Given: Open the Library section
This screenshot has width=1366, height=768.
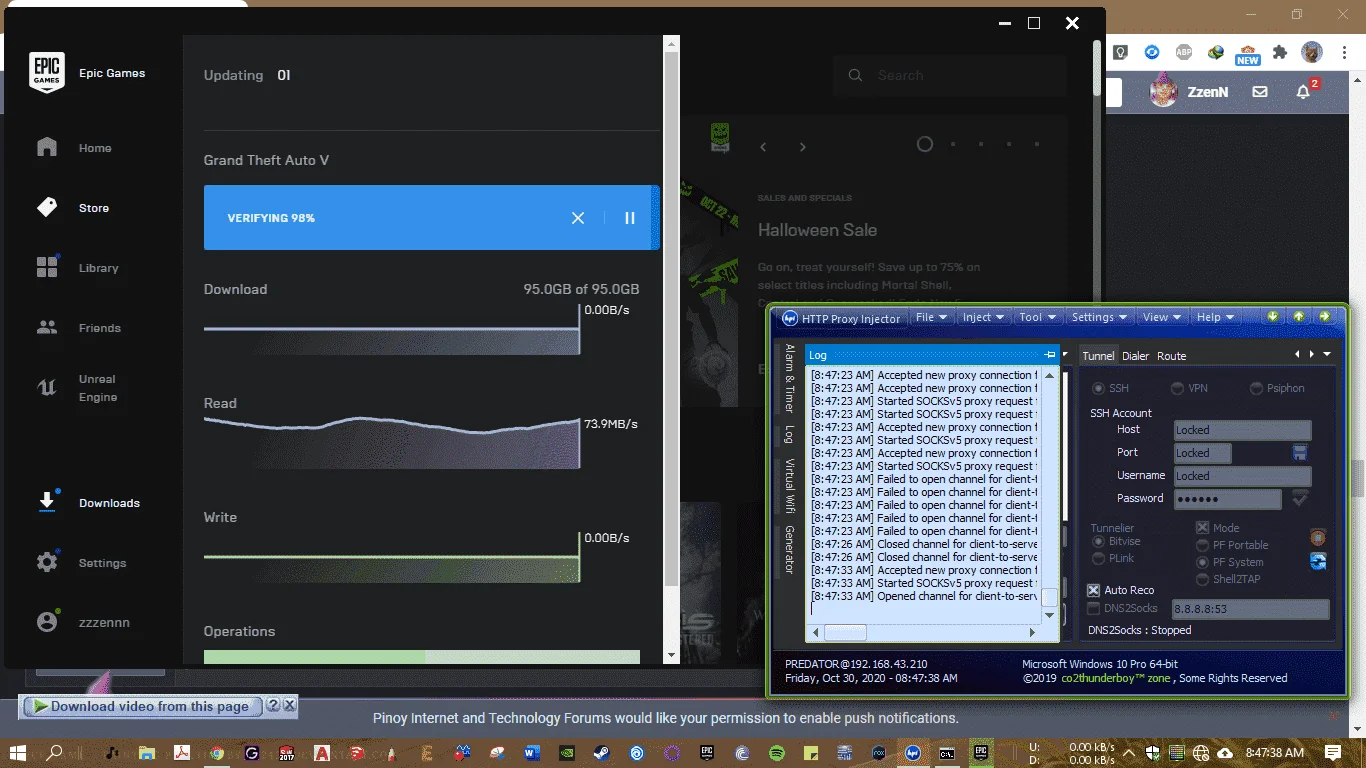Looking at the screenshot, I should click(78, 268).
